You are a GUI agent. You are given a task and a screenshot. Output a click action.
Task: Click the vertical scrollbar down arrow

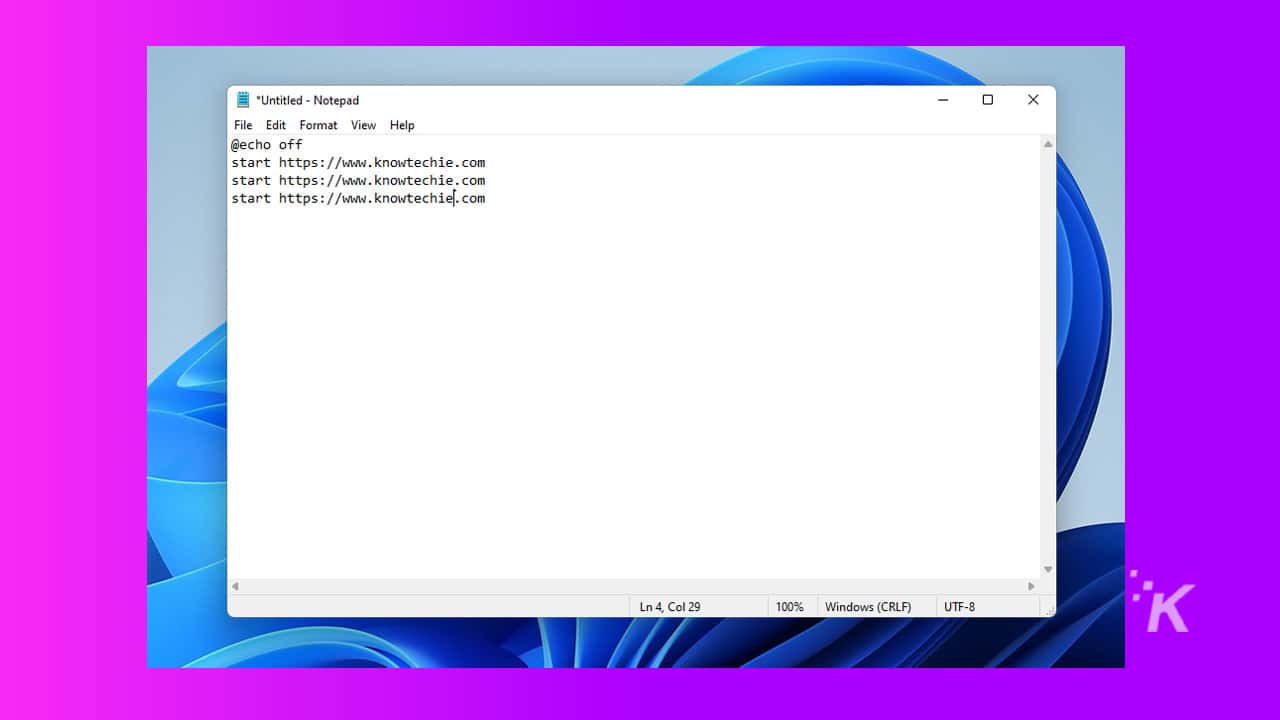click(x=1048, y=569)
